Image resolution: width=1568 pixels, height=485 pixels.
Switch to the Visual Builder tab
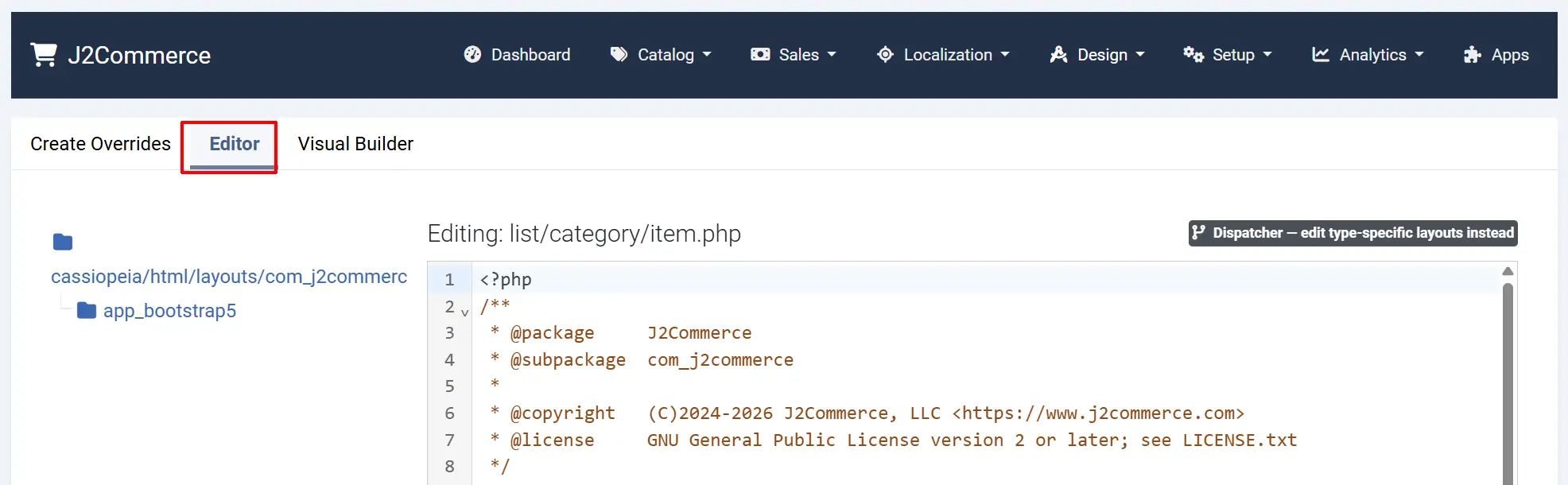pos(355,144)
